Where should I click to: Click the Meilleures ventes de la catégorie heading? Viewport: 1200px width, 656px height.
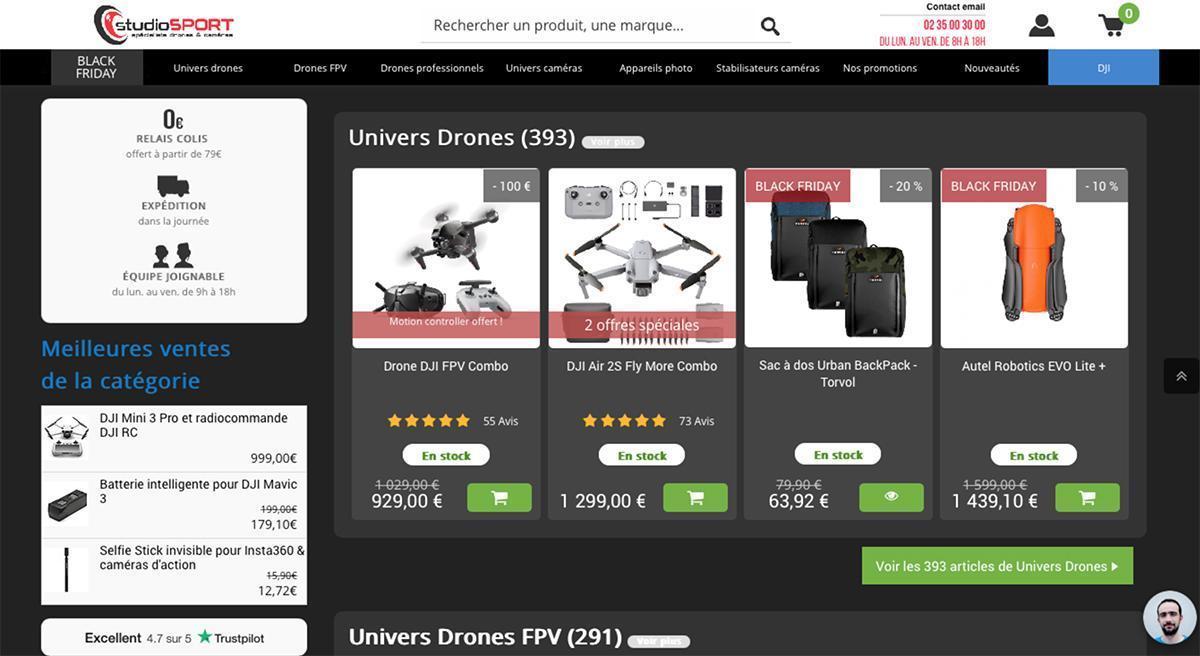tap(136, 364)
